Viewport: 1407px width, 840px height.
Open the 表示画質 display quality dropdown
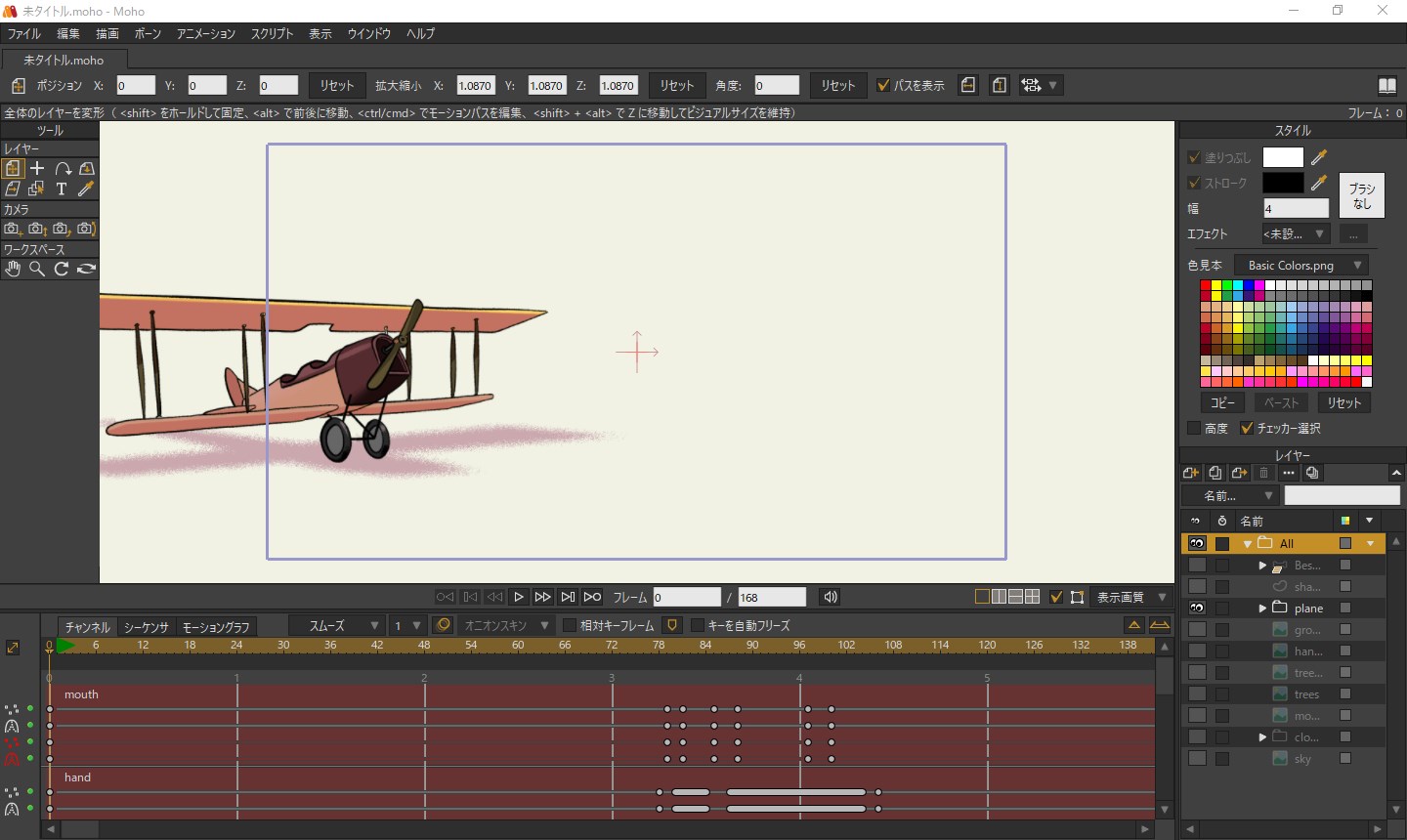pyautogui.click(x=1130, y=597)
